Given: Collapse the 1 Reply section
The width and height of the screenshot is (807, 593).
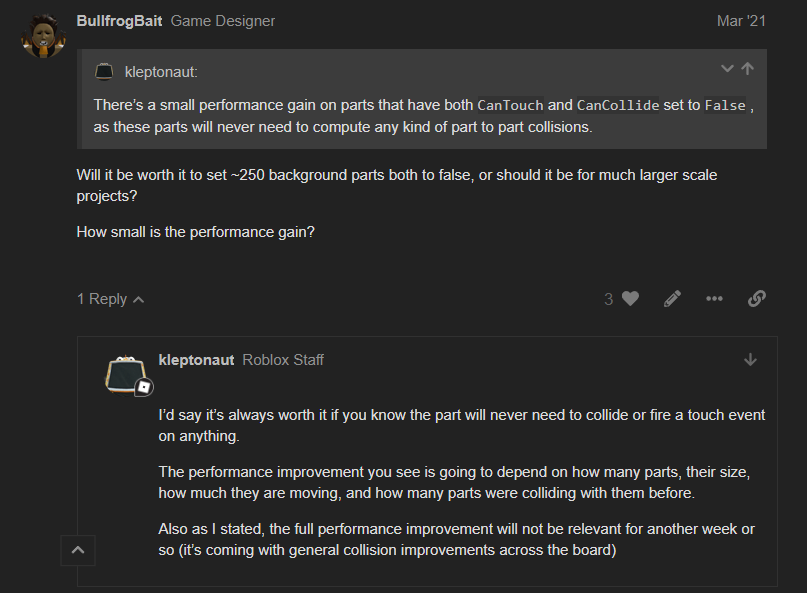Looking at the screenshot, I should pyautogui.click(x=110, y=299).
